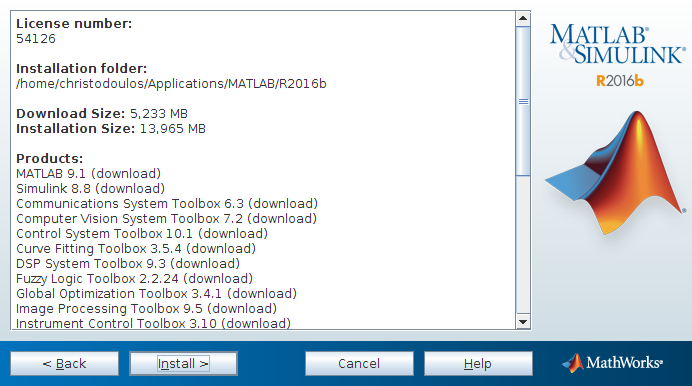Open installer Help

pyautogui.click(x=478, y=364)
